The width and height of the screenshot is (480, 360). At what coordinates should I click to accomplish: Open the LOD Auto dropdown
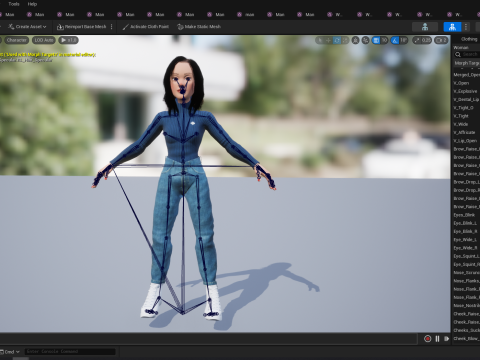pos(44,40)
